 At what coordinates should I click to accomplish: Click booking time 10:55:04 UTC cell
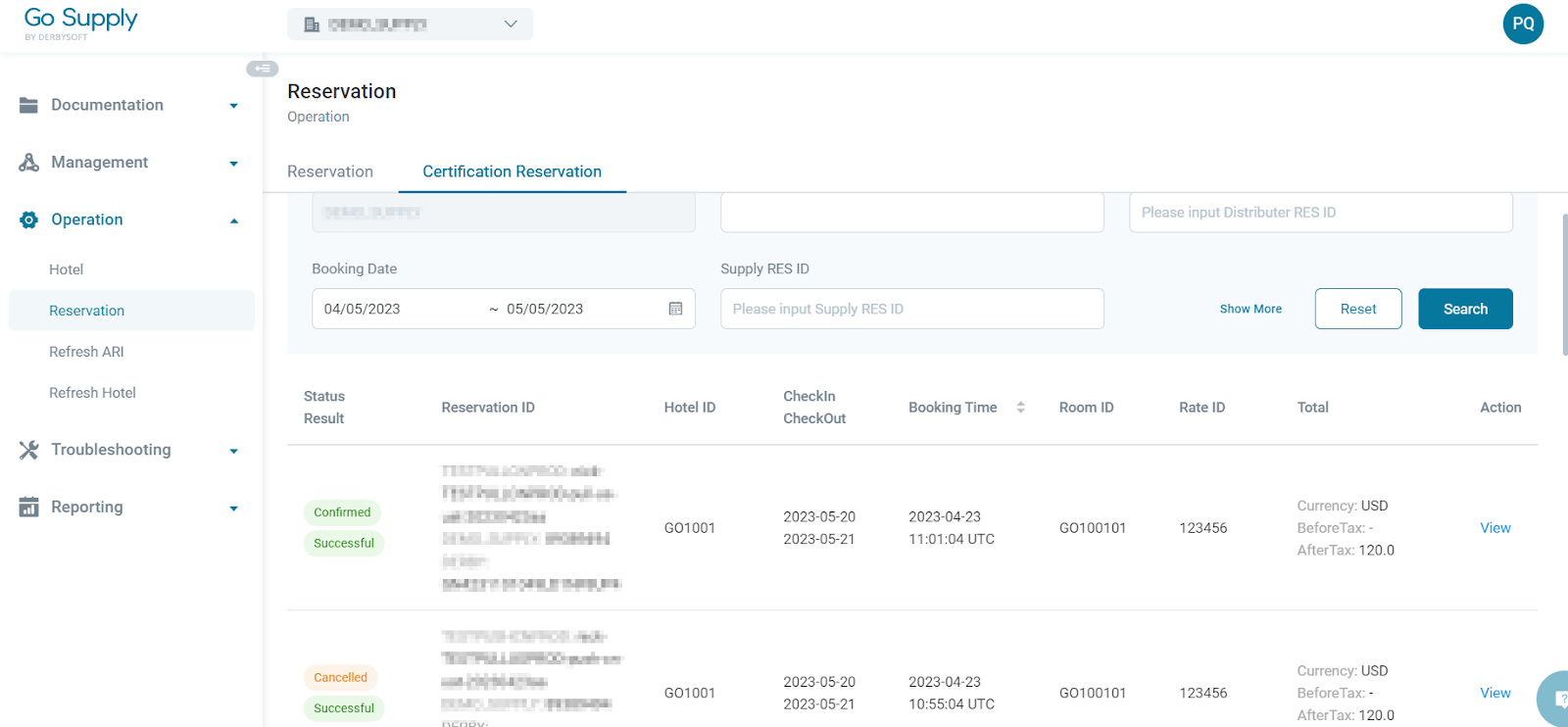[952, 693]
